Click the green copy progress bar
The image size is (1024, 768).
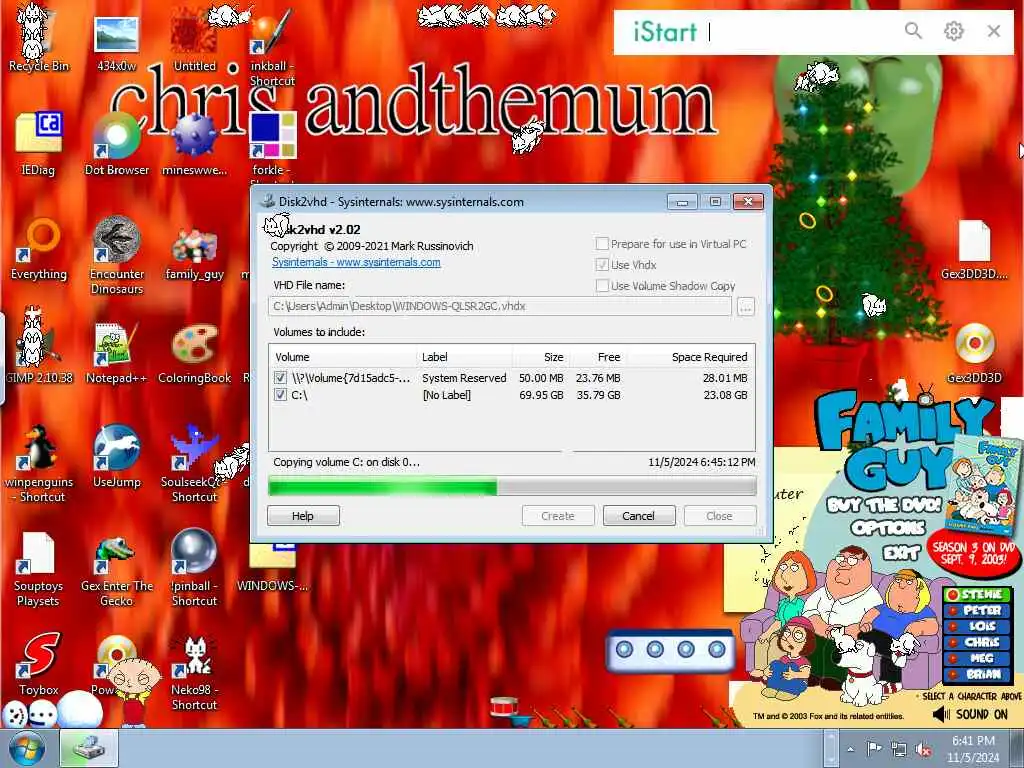coord(512,486)
